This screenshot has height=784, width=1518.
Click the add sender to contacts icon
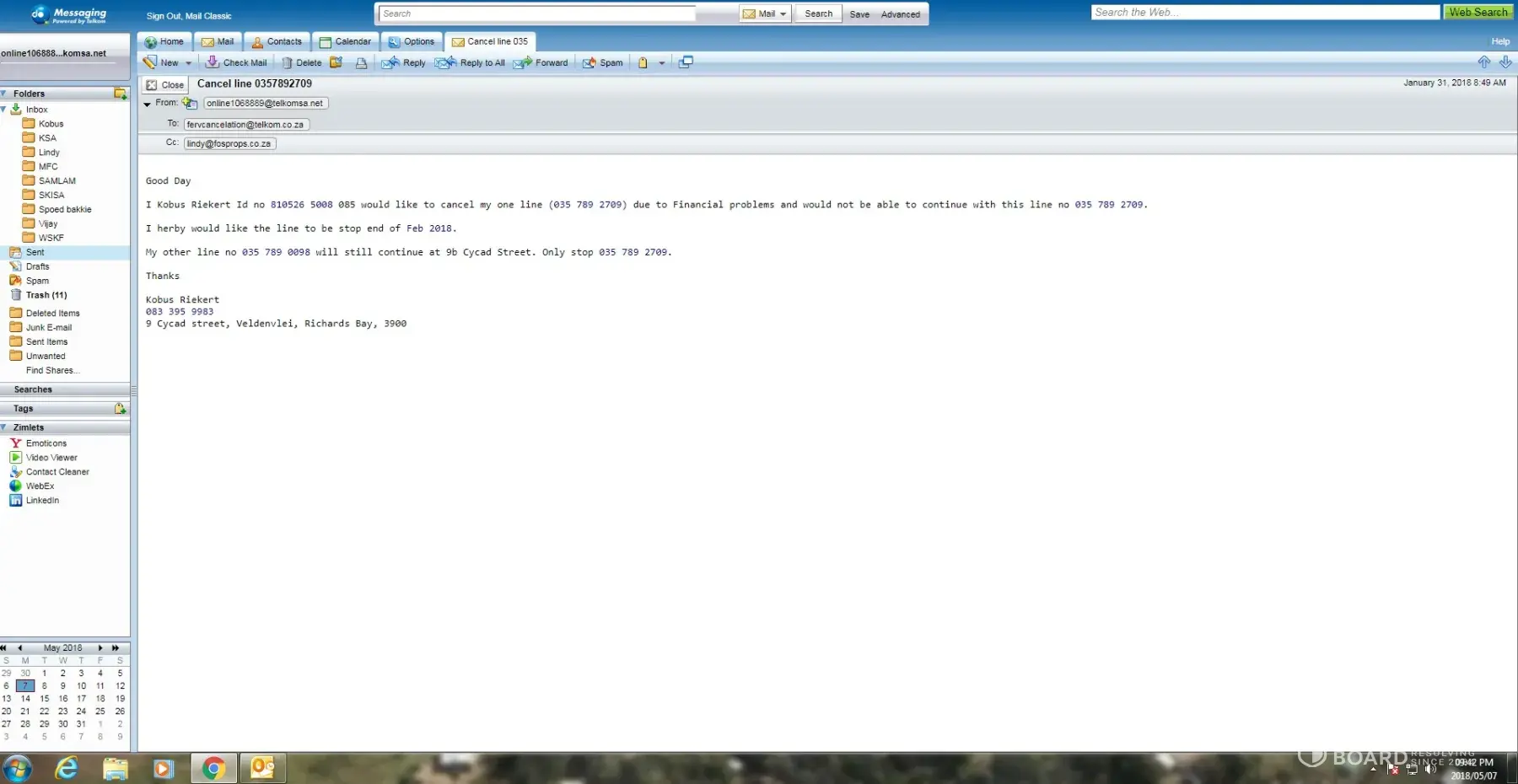[190, 103]
